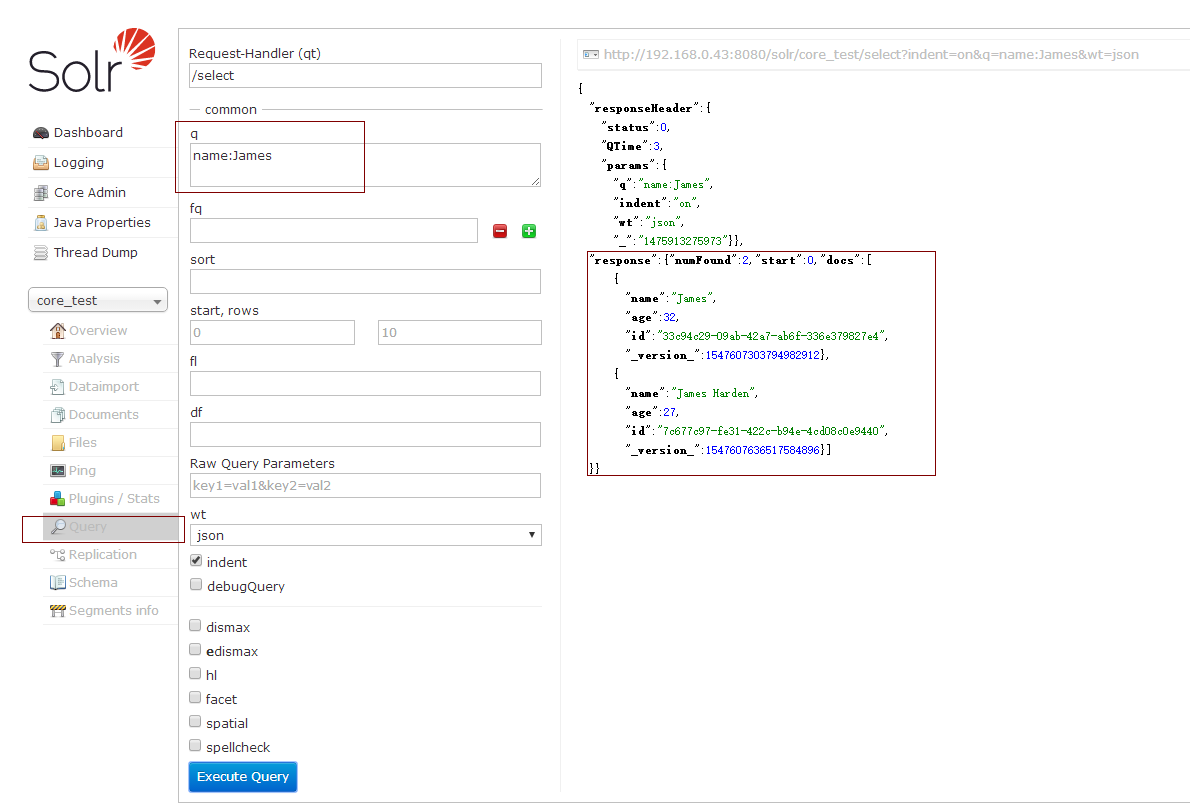Viewport: 1190px width, 809px height.
Task: Go to the Segments info section
Action: point(114,611)
